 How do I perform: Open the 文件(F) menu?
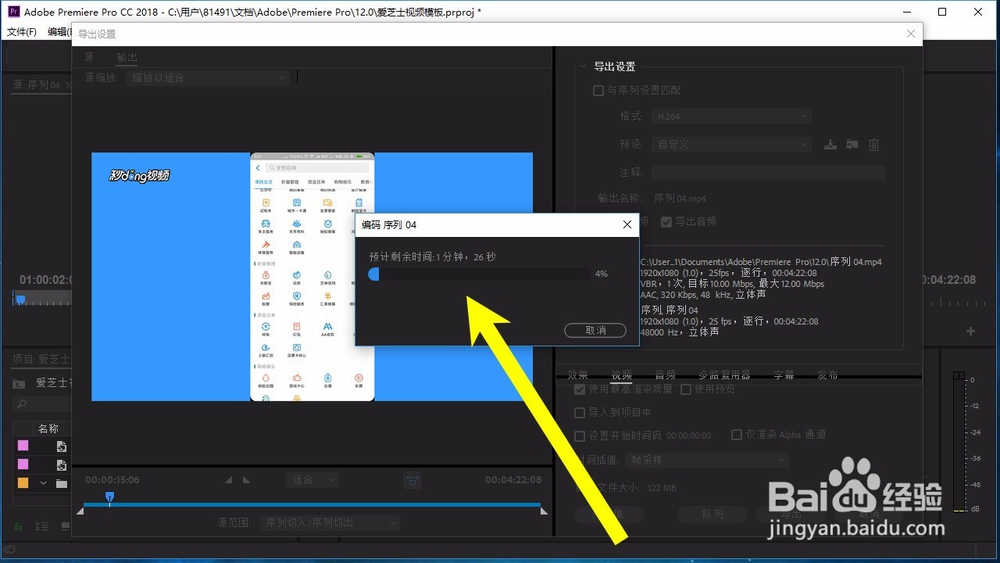[x=22, y=32]
